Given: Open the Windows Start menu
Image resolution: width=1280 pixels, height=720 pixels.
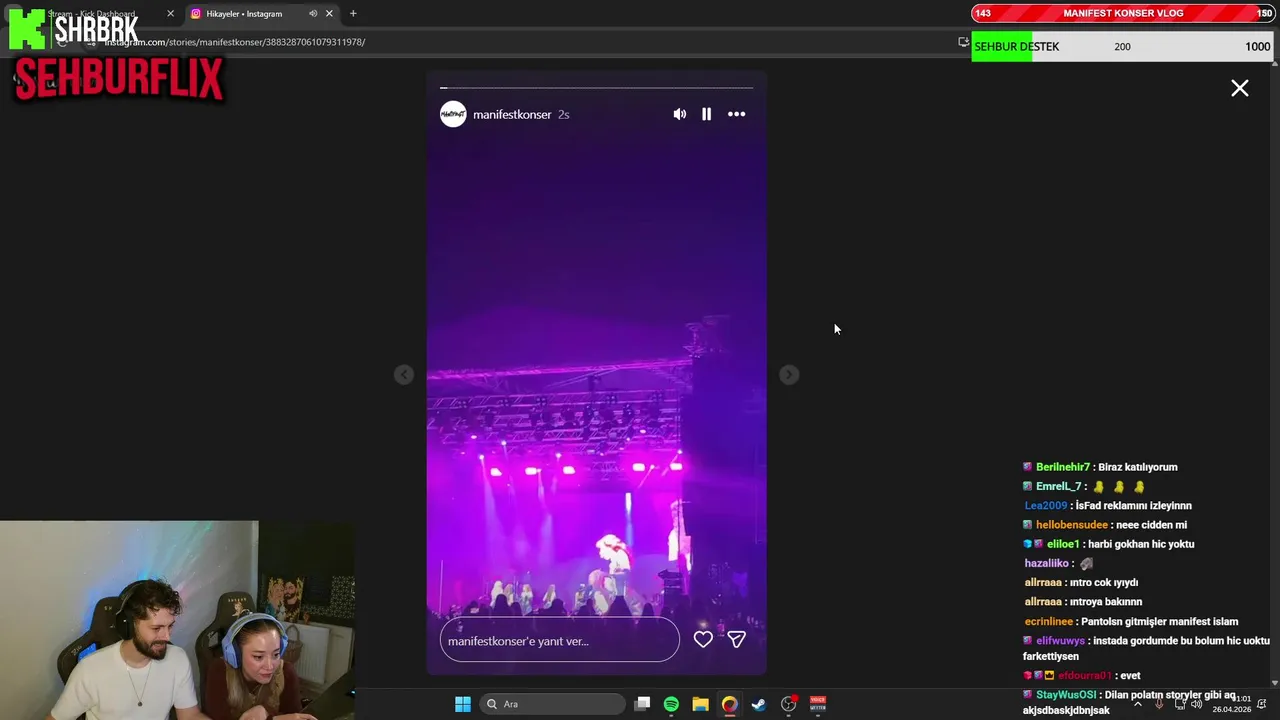Looking at the screenshot, I should [463, 704].
